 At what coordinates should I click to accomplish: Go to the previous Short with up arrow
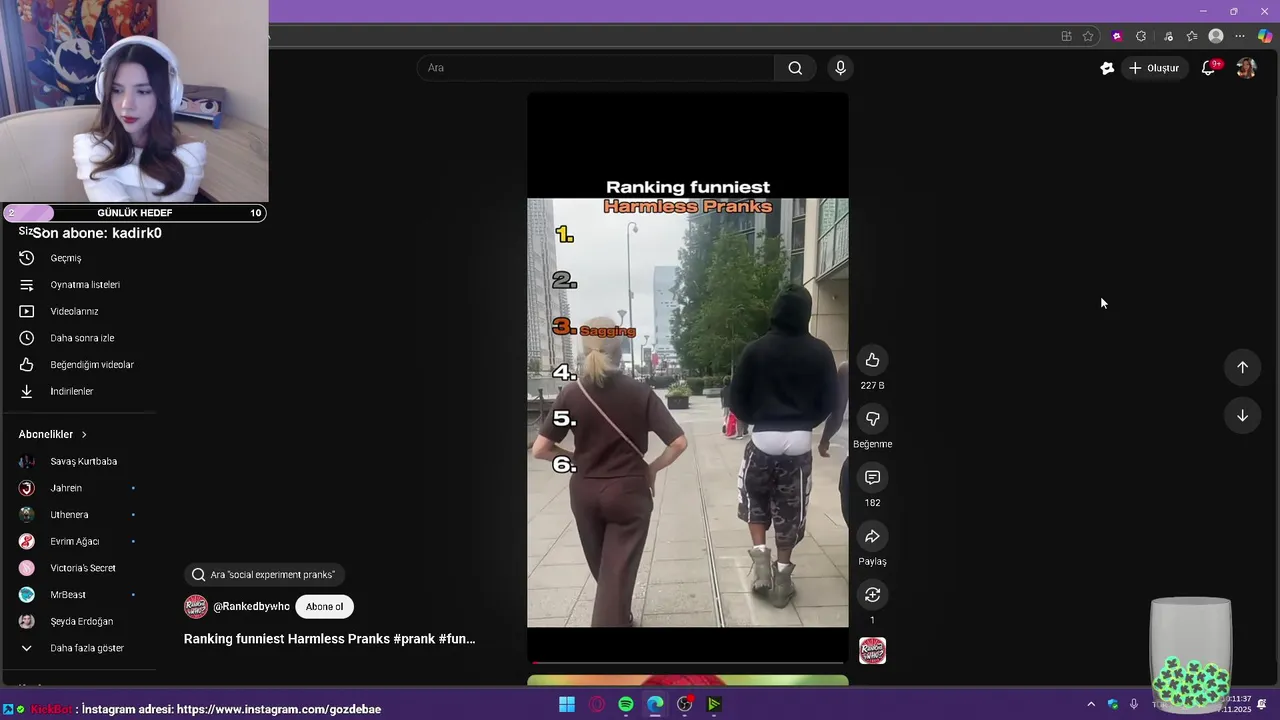coord(1242,367)
